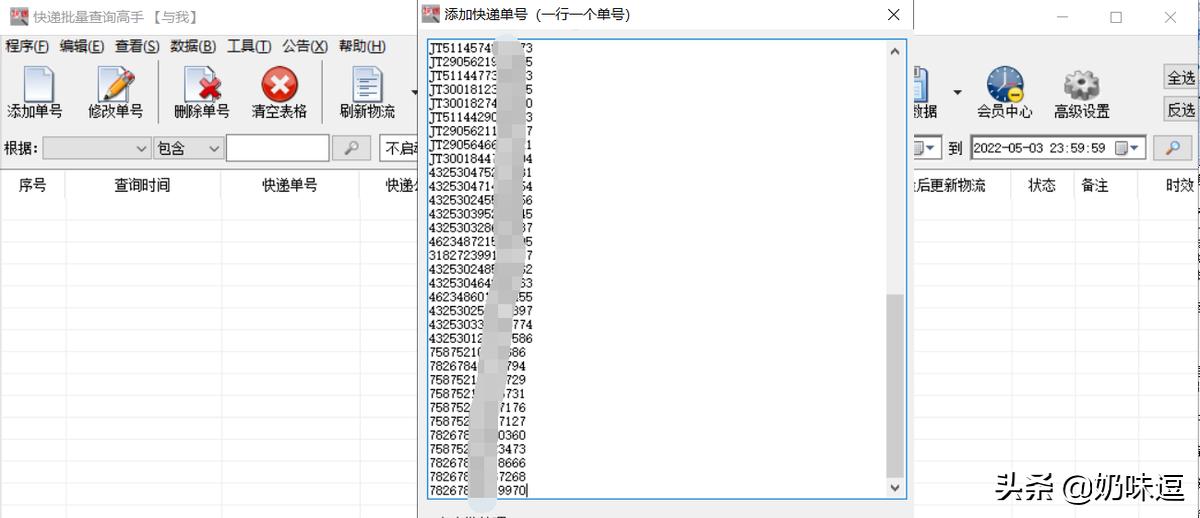Click line ending with 8666

[x=478, y=464]
